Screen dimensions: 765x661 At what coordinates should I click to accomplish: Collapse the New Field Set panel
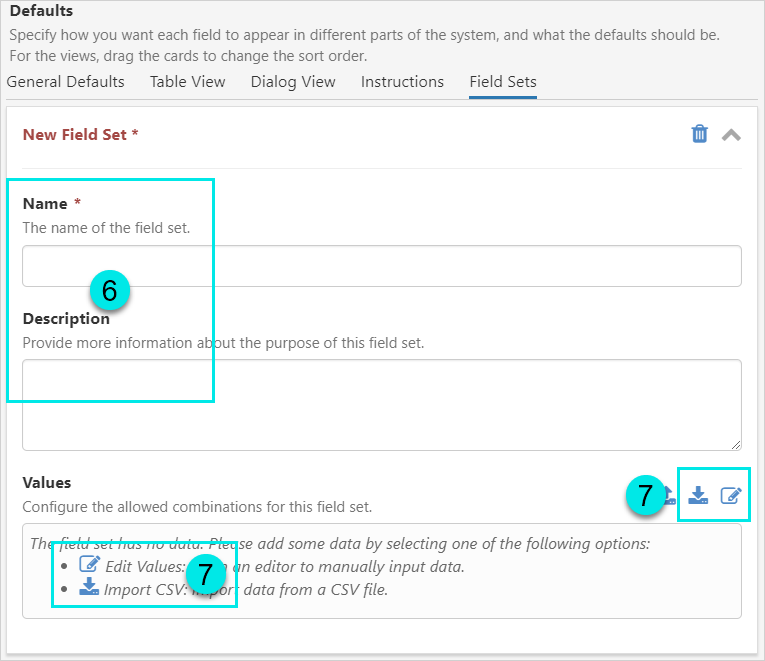pos(731,134)
